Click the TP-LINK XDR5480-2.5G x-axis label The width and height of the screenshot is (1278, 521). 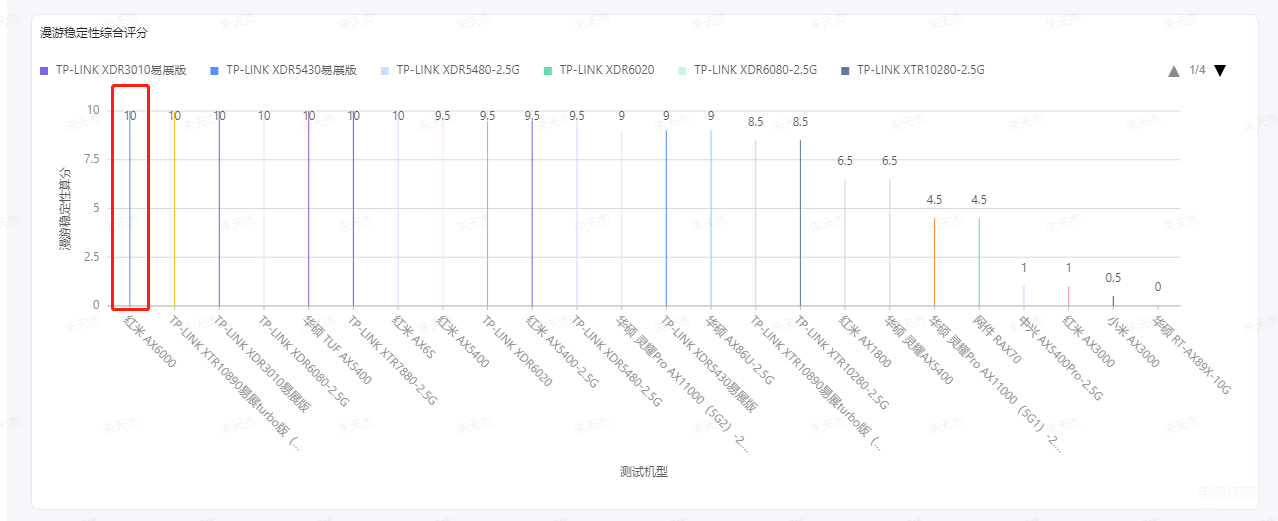[618, 362]
